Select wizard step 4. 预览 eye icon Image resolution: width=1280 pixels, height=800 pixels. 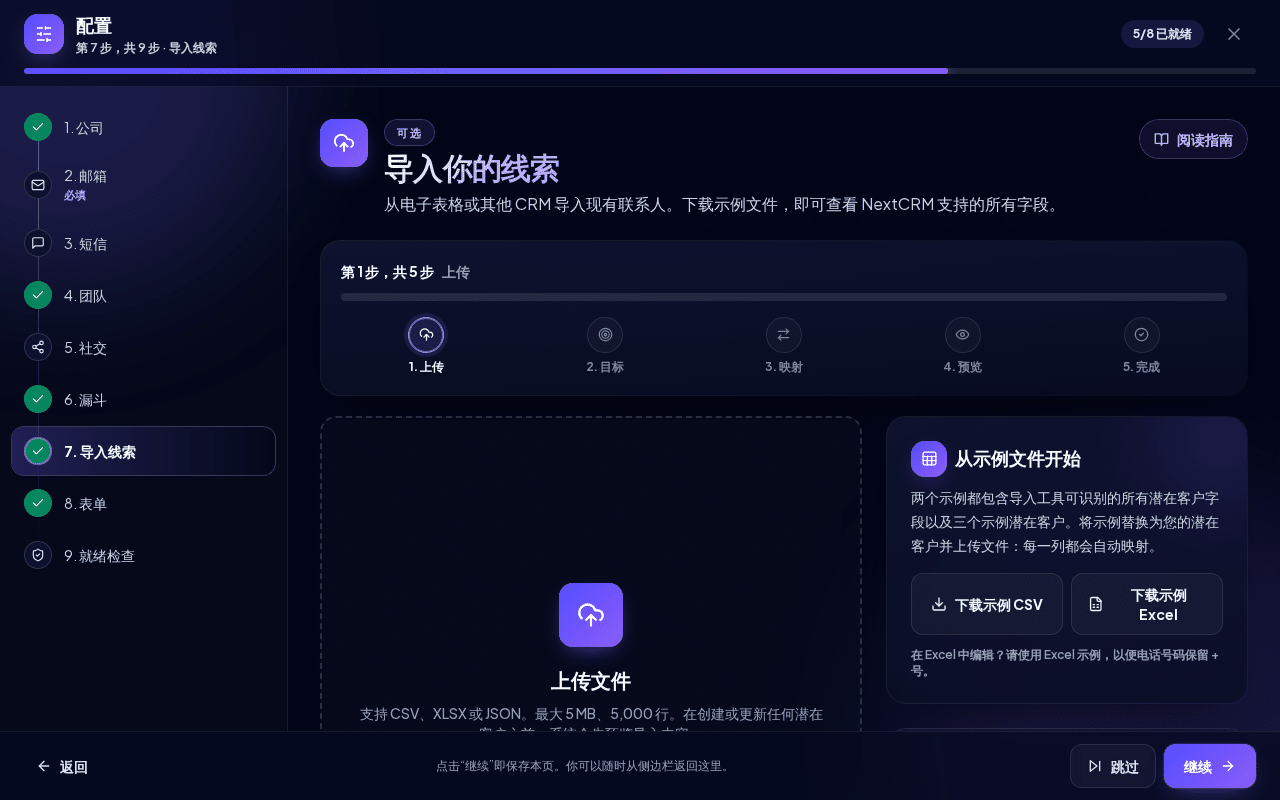pos(963,335)
